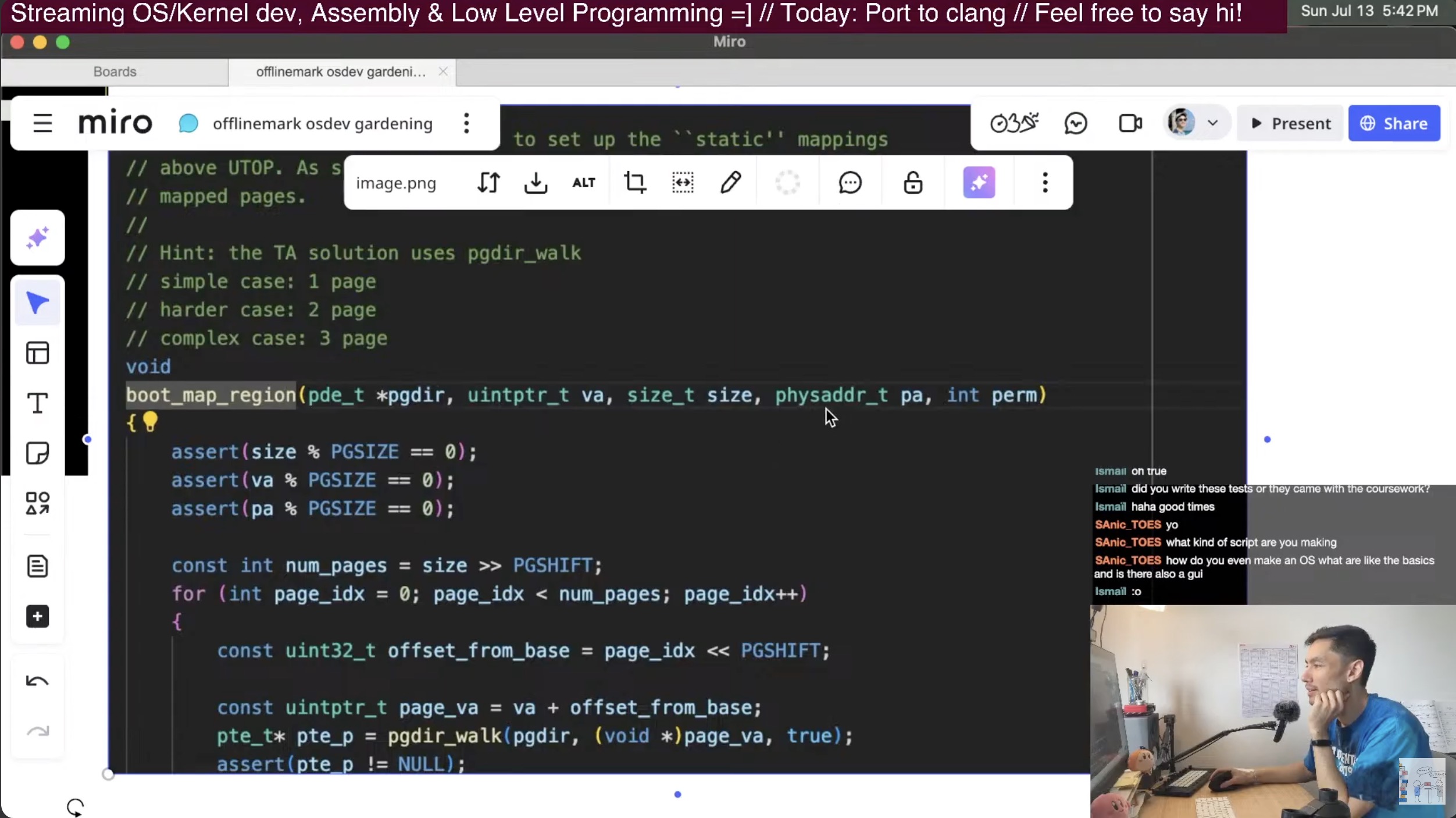Viewport: 1456px width, 818px height.
Task: Select the Text tool
Action: [37, 403]
